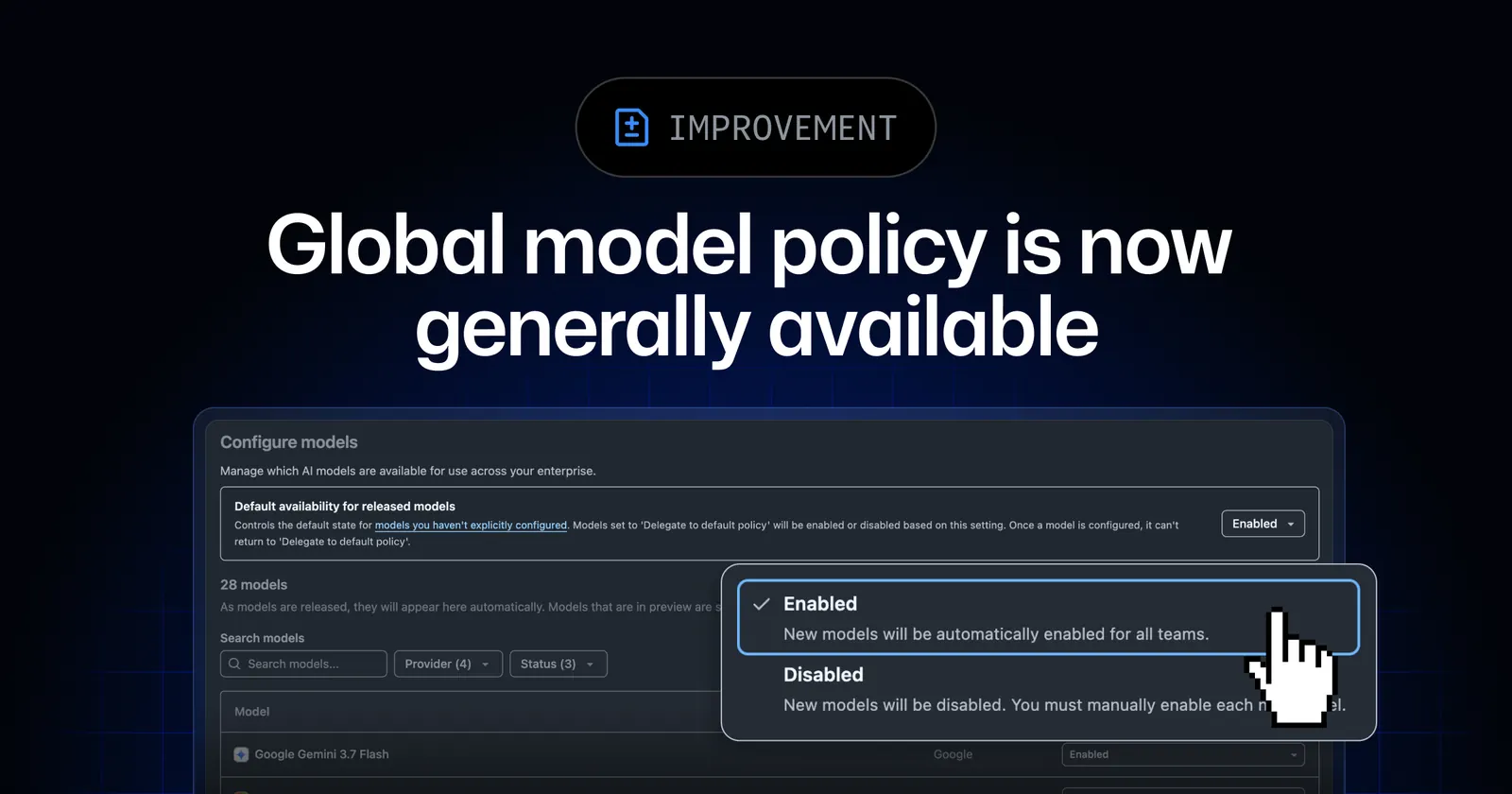Click the IMPROVEMENT badge

[x=755, y=128]
